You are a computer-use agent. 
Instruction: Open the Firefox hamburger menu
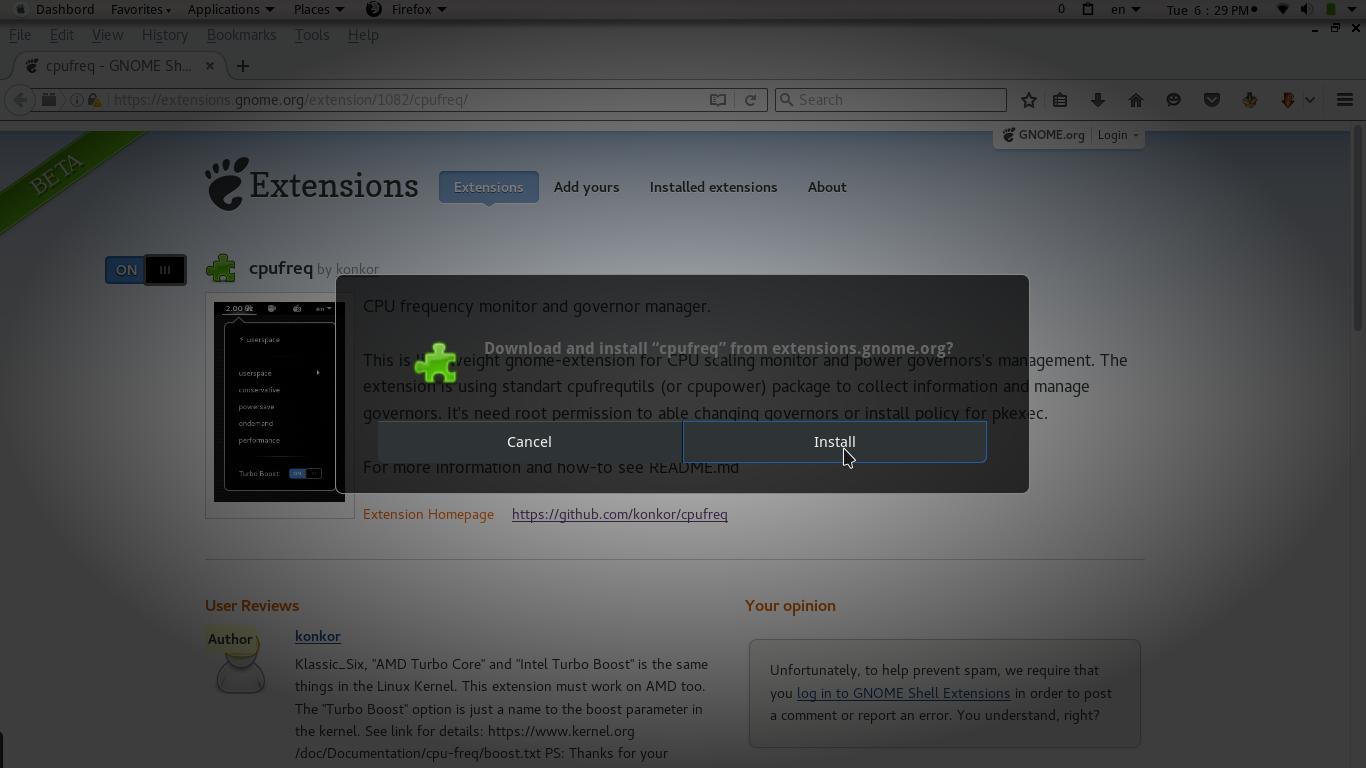1345,100
